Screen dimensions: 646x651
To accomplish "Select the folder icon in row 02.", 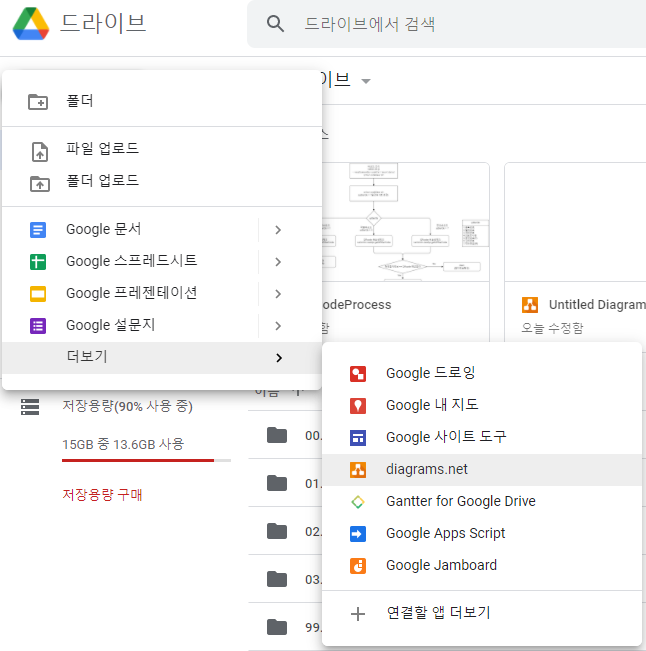I will point(277,531).
